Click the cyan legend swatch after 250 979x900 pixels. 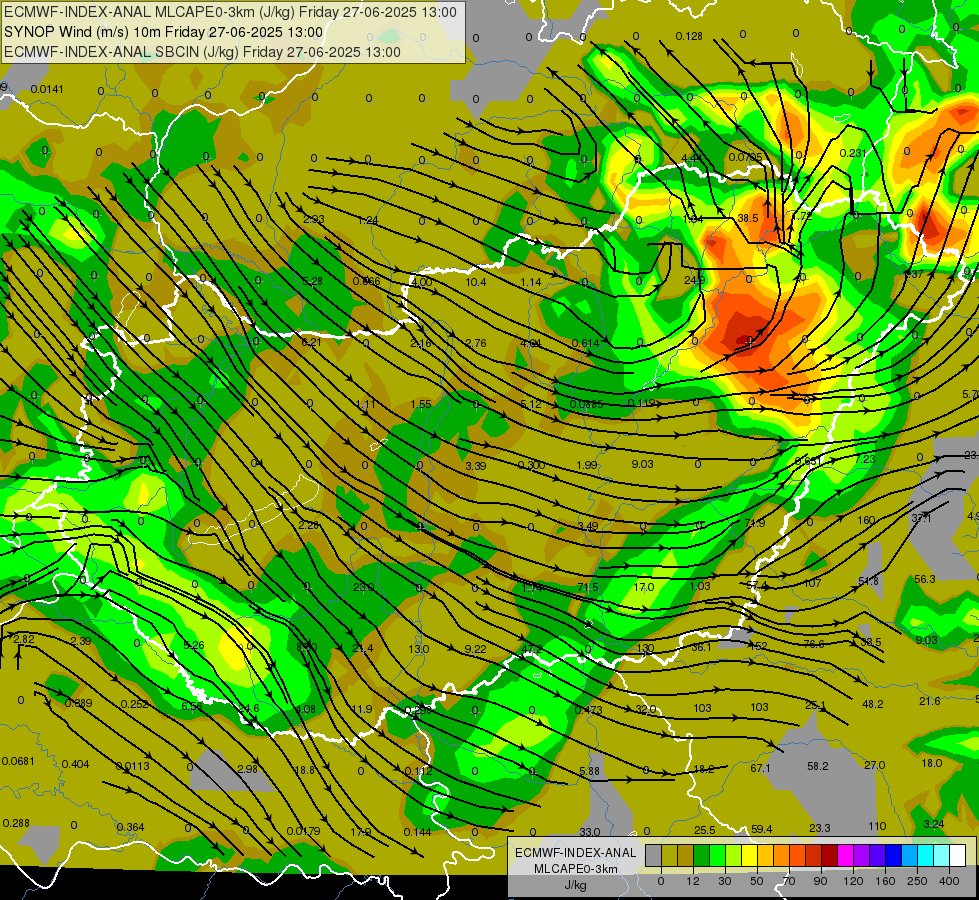(x=925, y=856)
